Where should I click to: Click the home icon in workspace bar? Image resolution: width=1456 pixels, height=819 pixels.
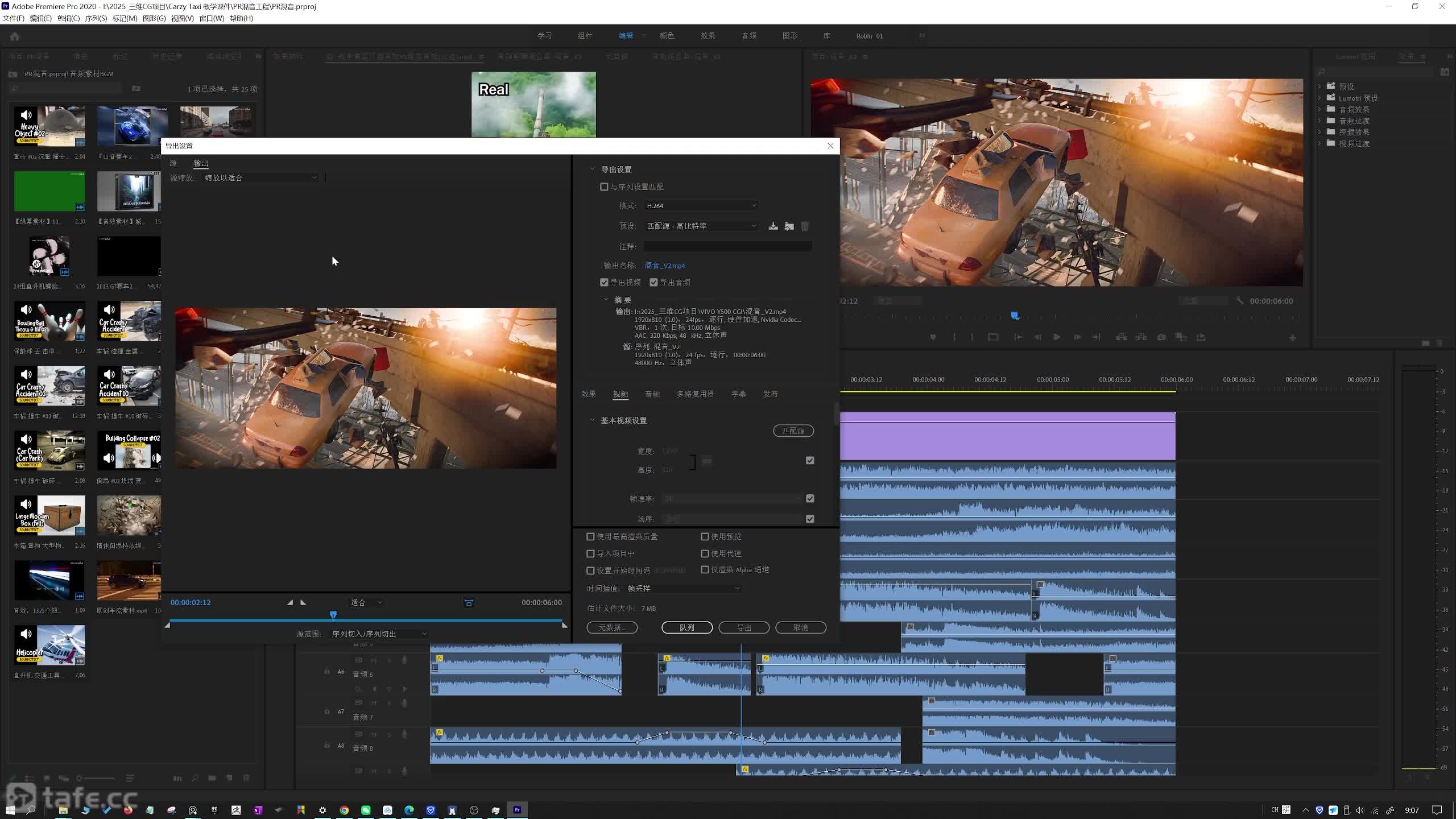click(x=15, y=36)
